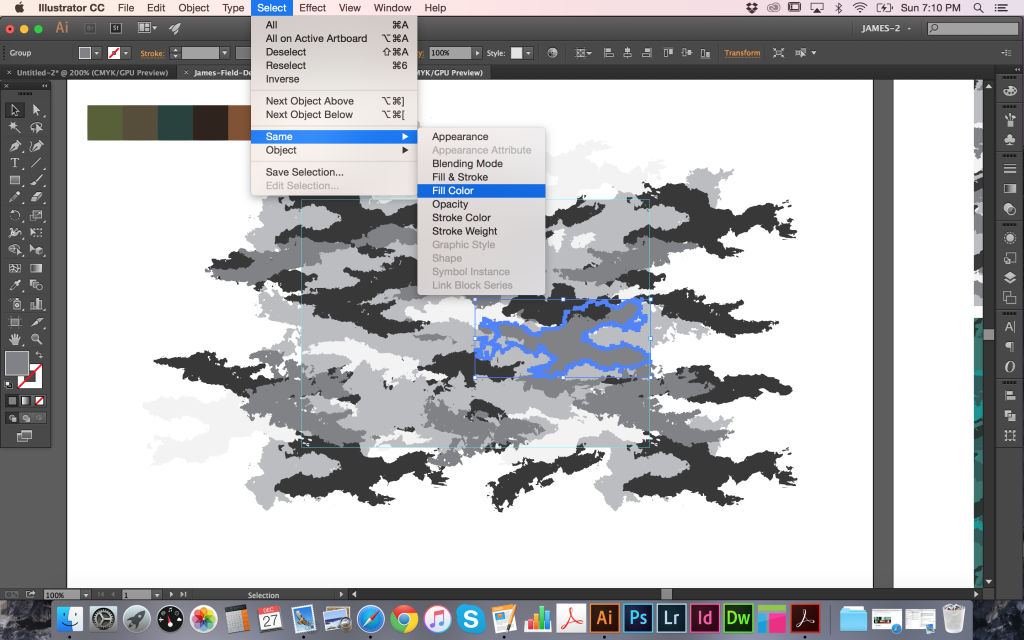Open the Opacity dropdown in the control bar
Viewport: 1024px width, 640px height.
477,52
